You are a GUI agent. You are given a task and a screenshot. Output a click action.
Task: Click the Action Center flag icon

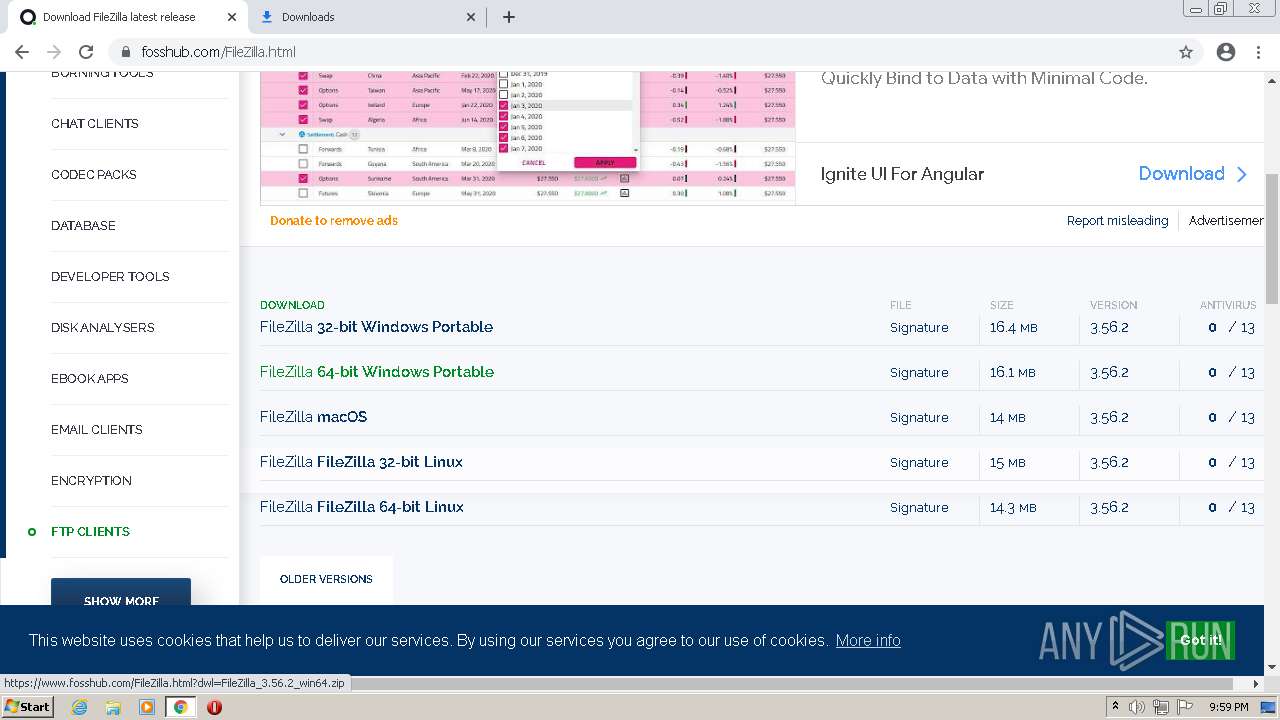coord(1183,707)
